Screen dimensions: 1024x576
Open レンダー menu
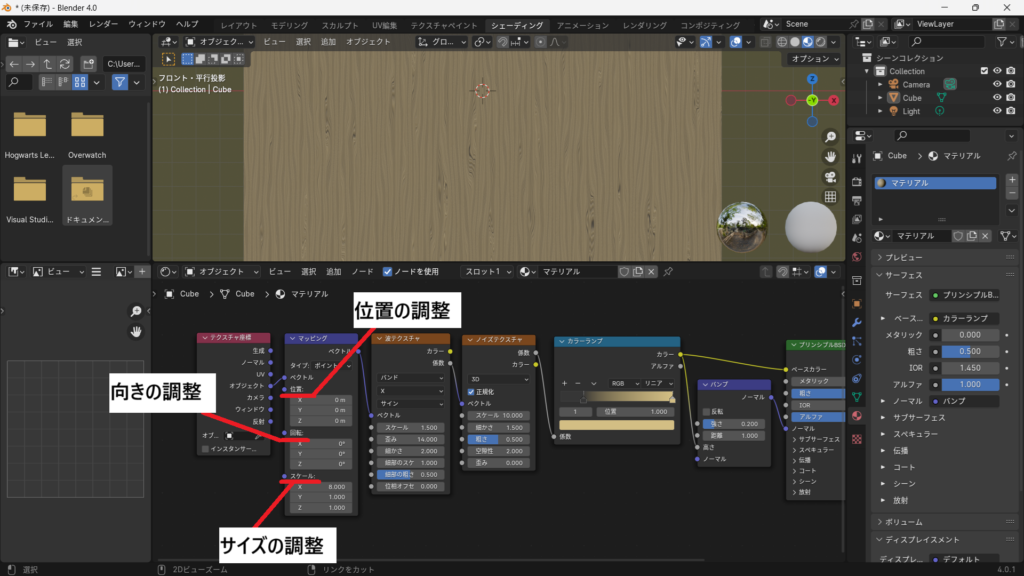(x=103, y=24)
